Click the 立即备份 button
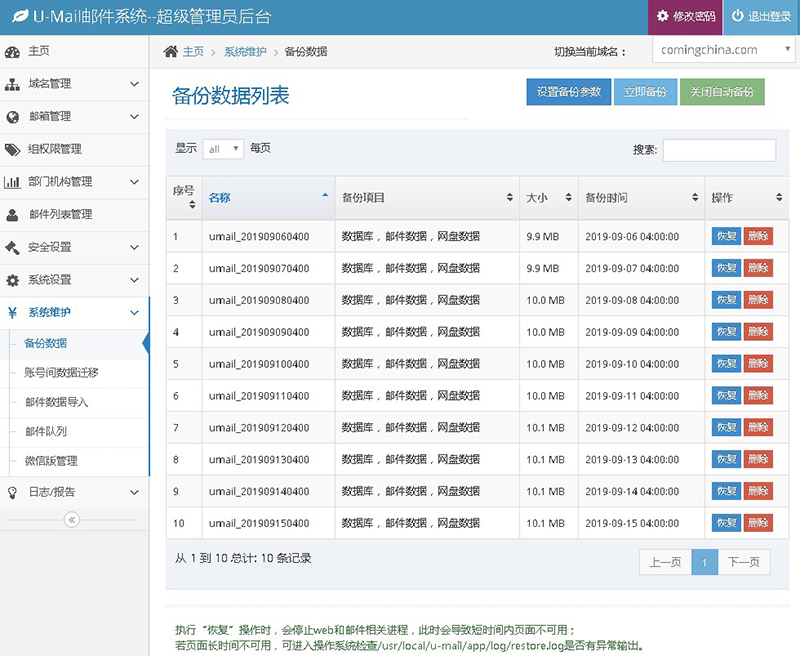800x656 pixels. click(x=645, y=92)
